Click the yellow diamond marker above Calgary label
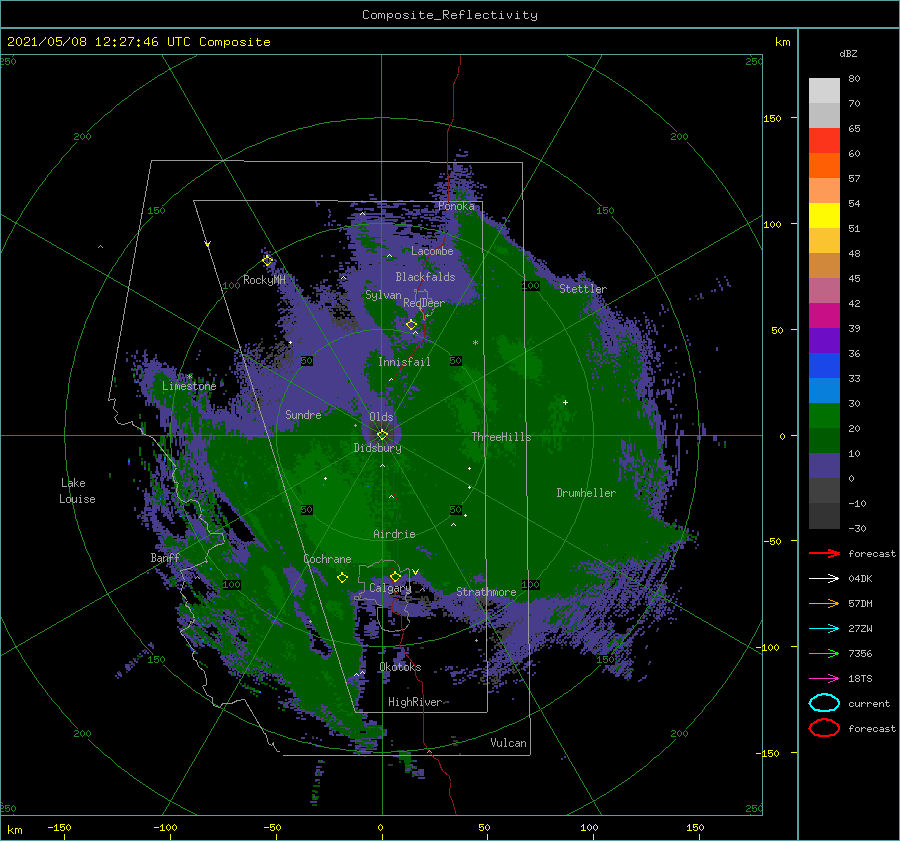The width and height of the screenshot is (900, 841). click(395, 576)
